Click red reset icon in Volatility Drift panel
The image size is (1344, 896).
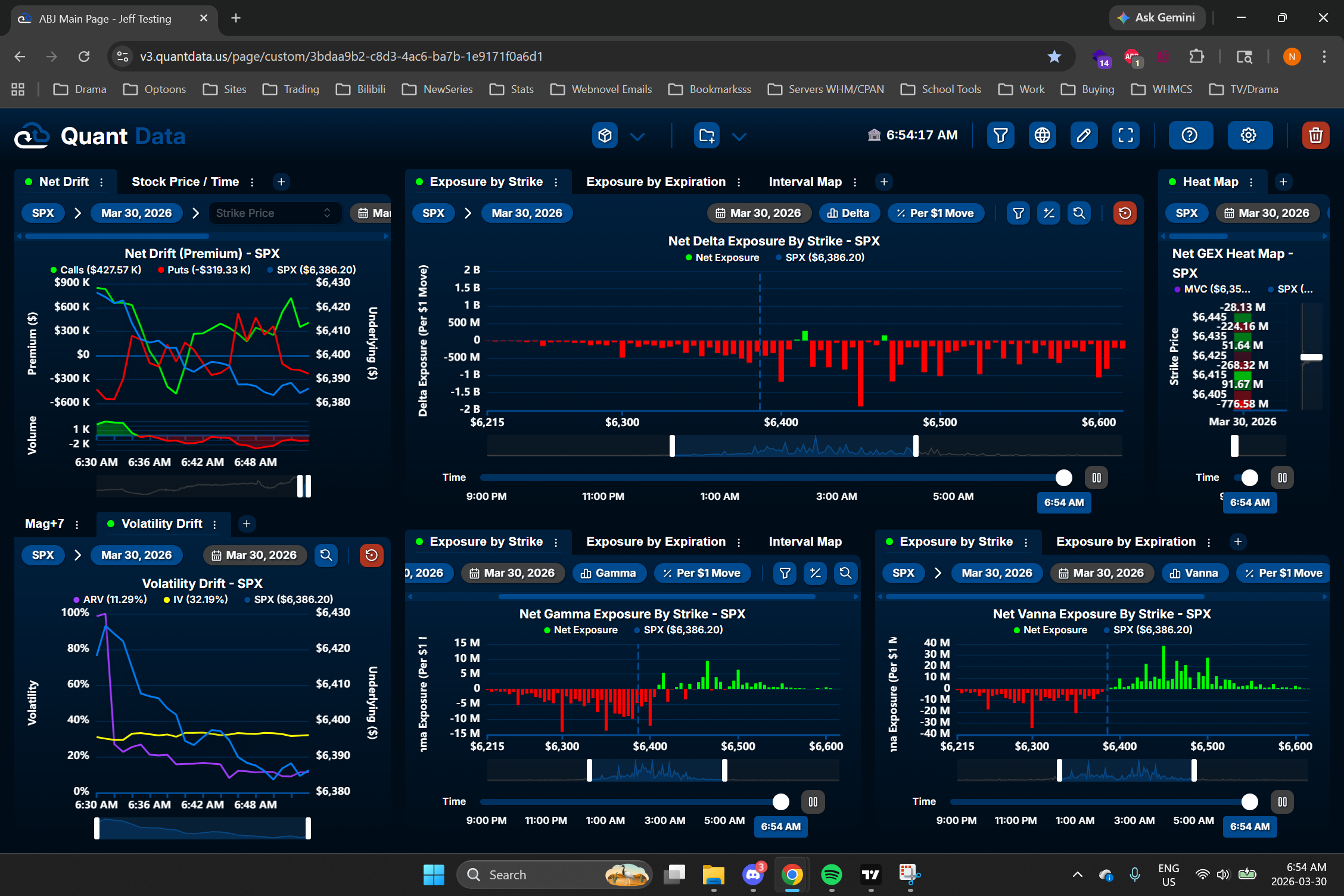click(x=371, y=555)
